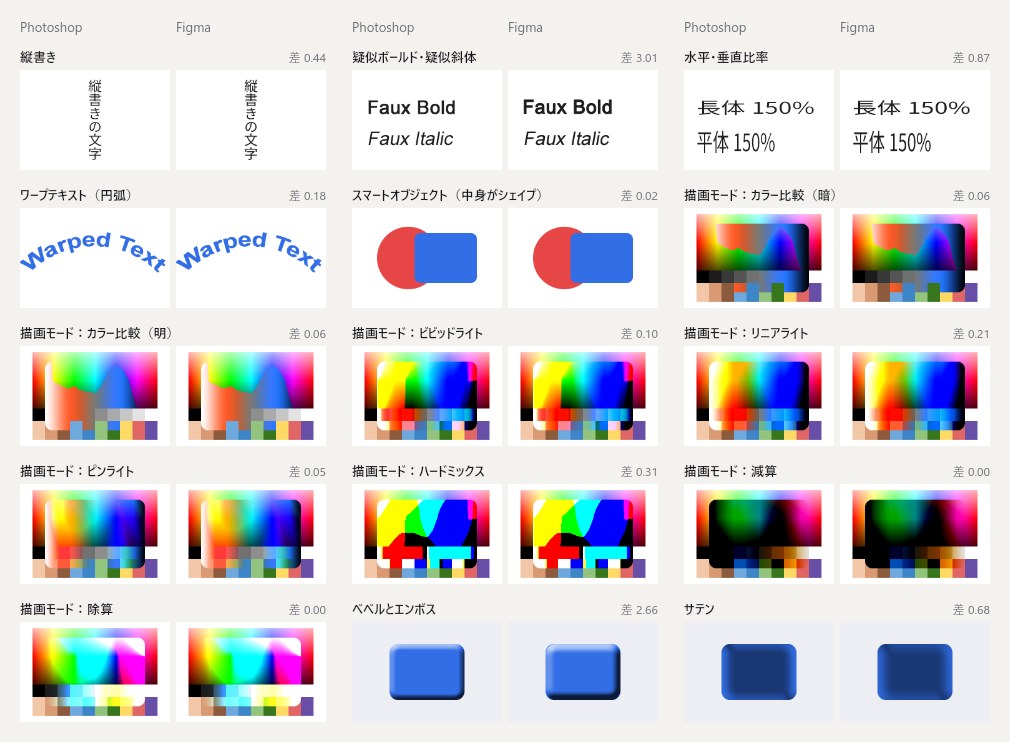Click the Figma Warped Text thumbnail
Image resolution: width=1010 pixels, height=742 pixels.
coord(251,258)
